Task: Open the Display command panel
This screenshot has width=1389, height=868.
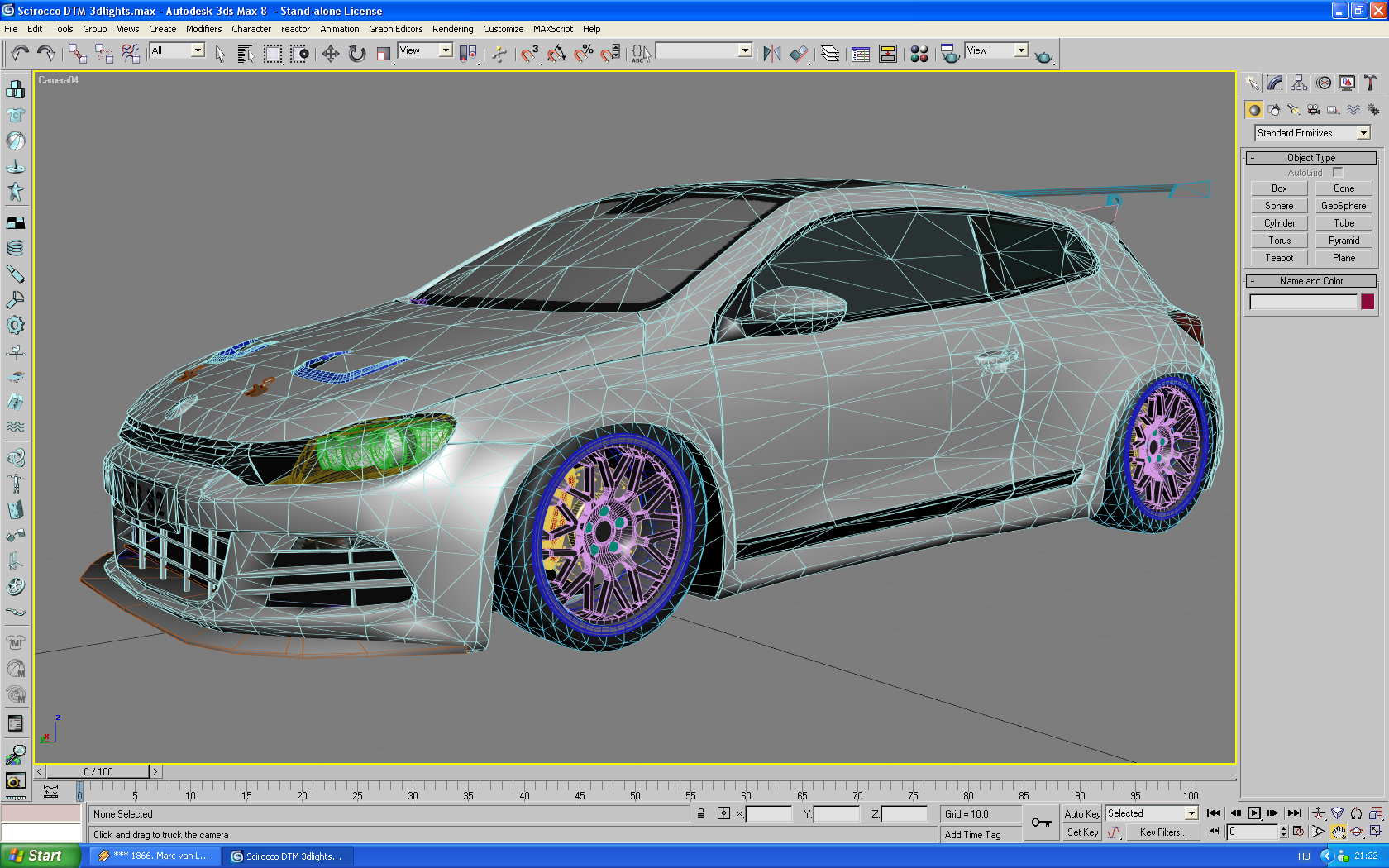Action: pyautogui.click(x=1347, y=83)
